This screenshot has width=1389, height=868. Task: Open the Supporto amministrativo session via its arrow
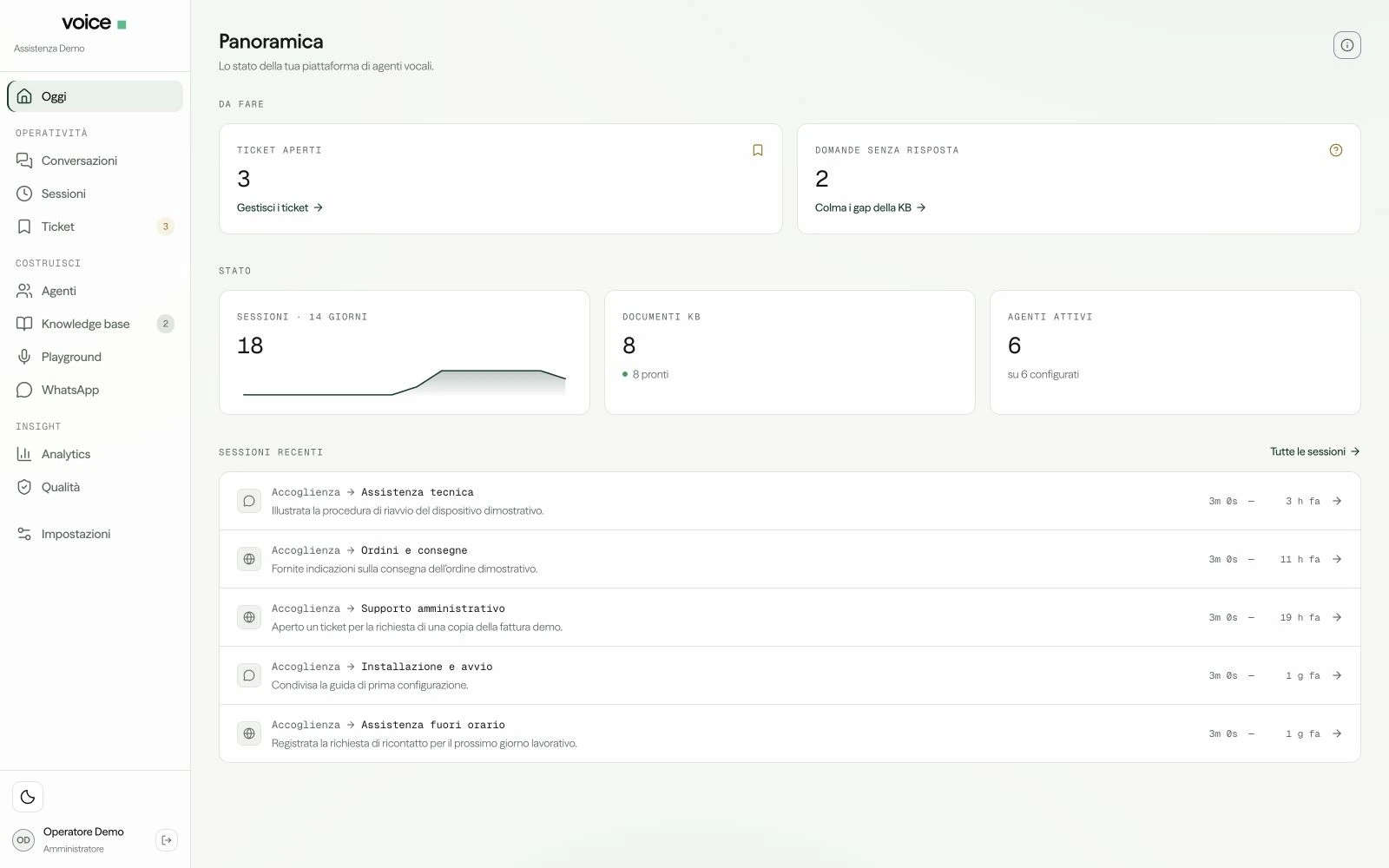point(1337,617)
